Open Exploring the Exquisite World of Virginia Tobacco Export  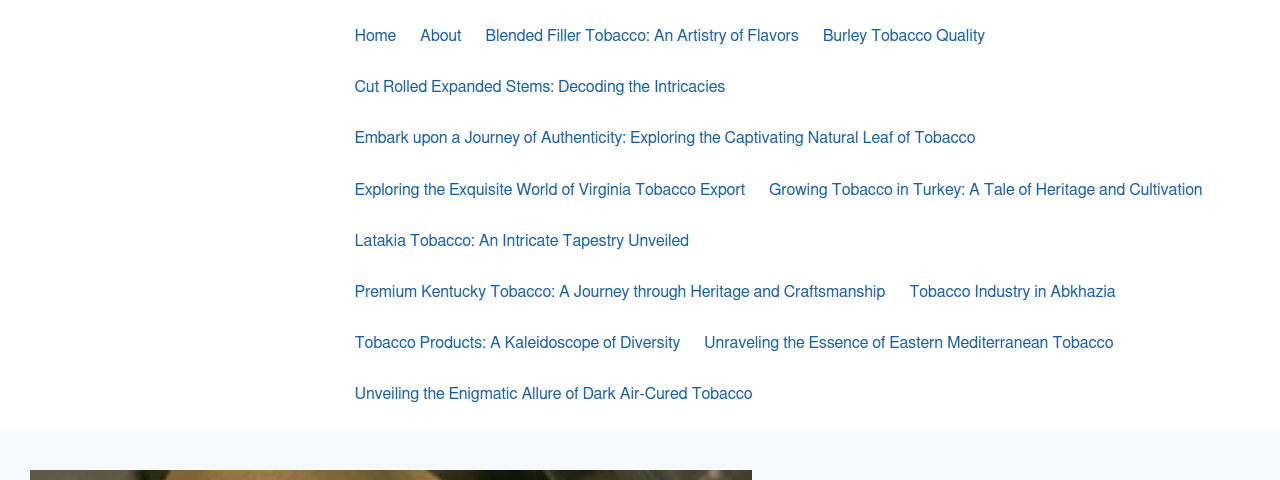pyautogui.click(x=550, y=190)
